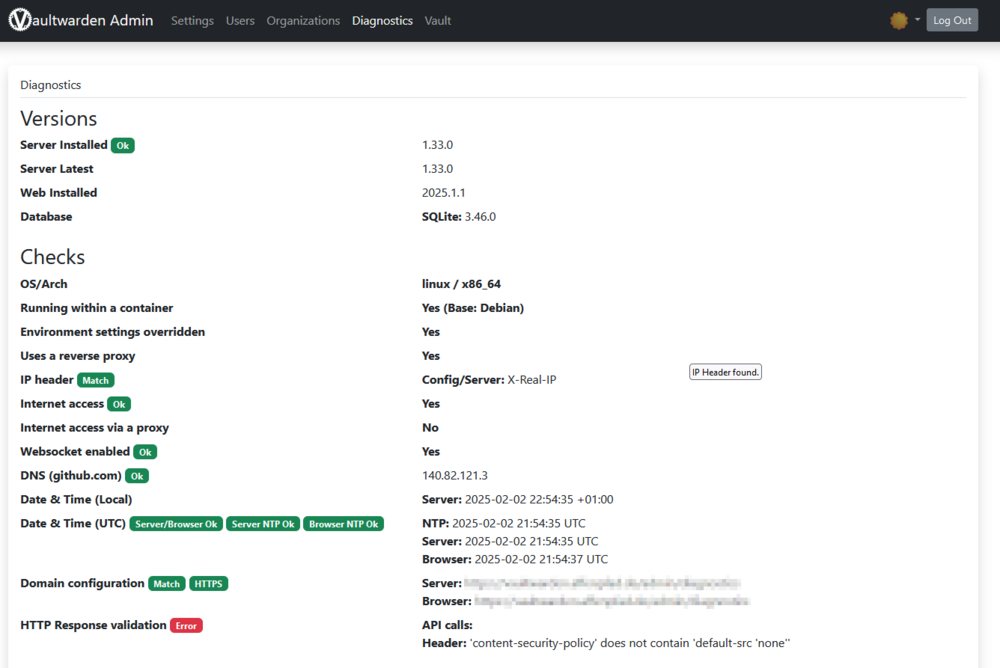Open the Settings menu
Screen dimensions: 1000x668
click(192, 20)
